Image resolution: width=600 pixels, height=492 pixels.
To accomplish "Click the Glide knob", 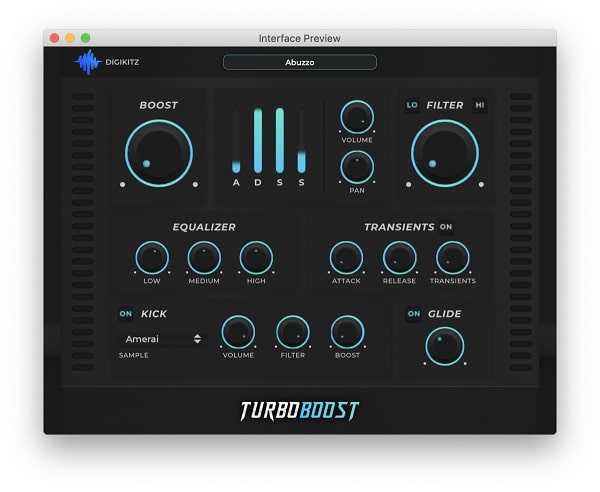I will (x=444, y=346).
